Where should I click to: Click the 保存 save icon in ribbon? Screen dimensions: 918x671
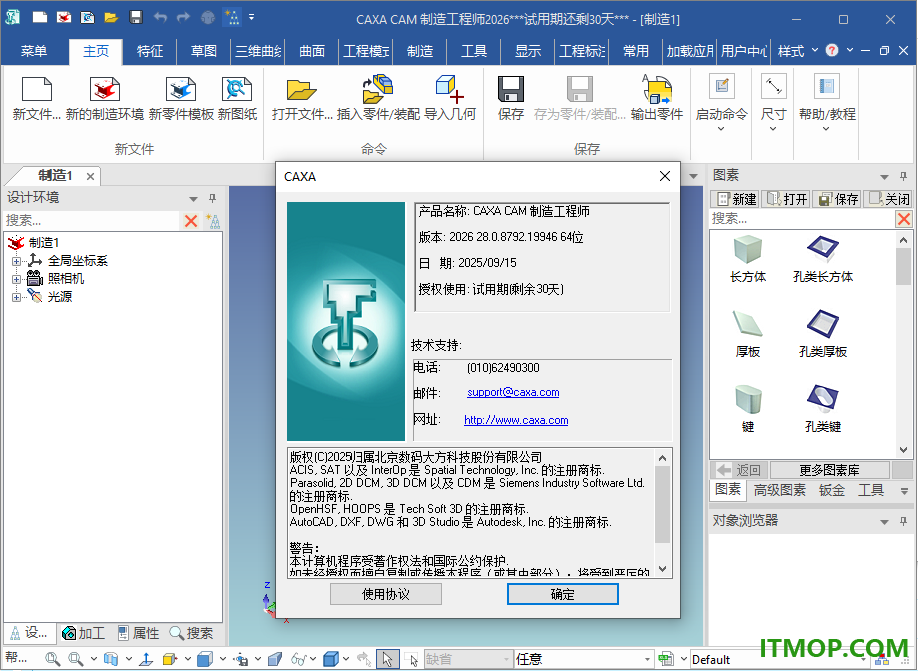pyautogui.click(x=511, y=89)
